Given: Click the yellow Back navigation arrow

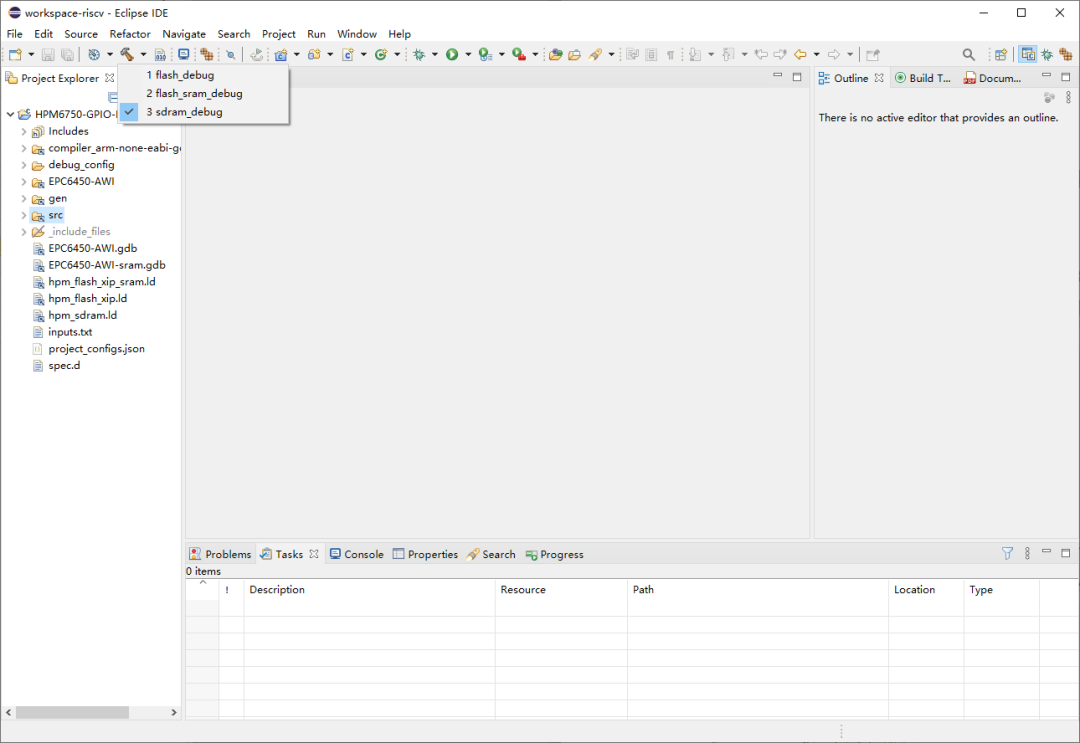Looking at the screenshot, I should [x=800, y=54].
